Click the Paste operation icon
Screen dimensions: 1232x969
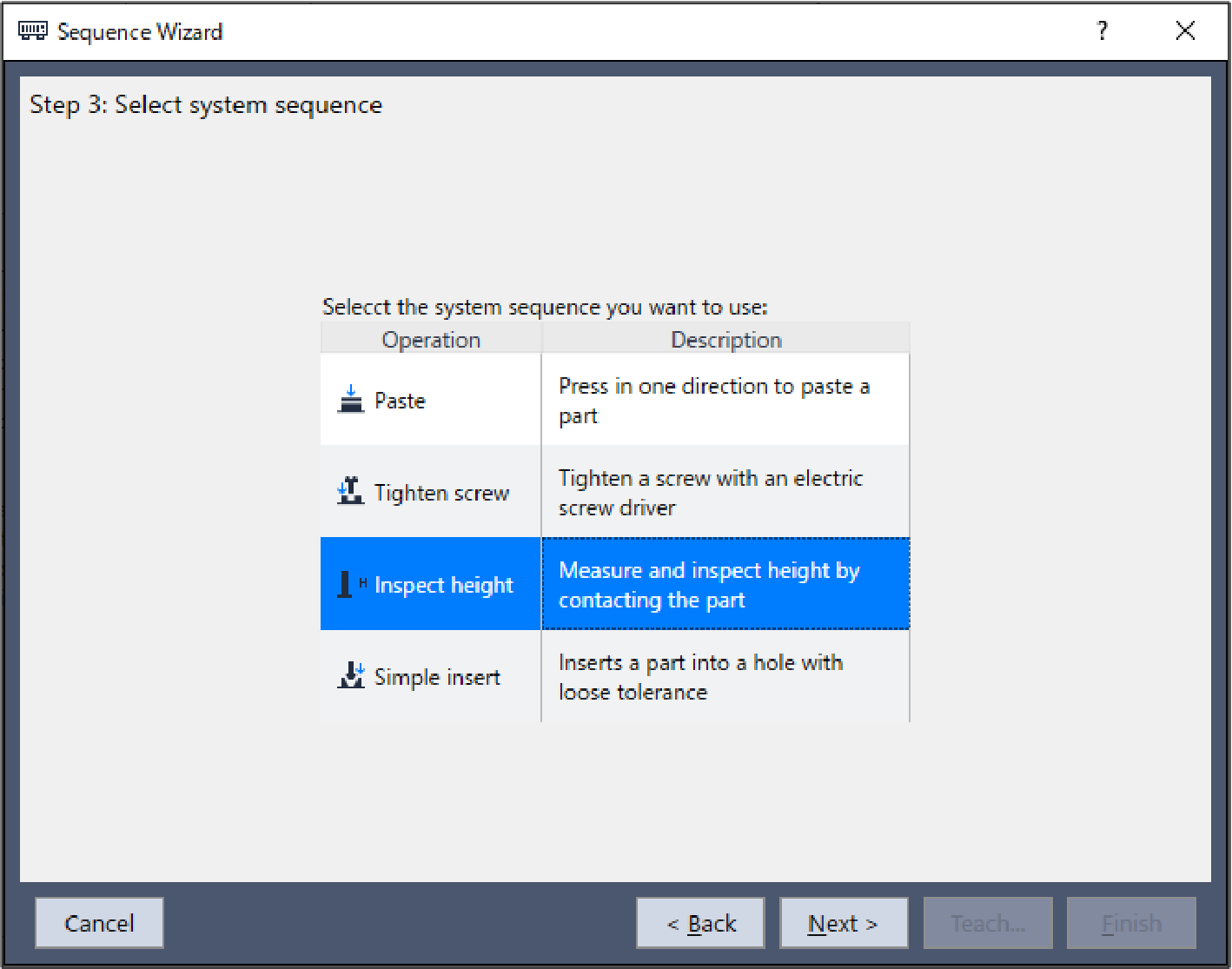(350, 400)
